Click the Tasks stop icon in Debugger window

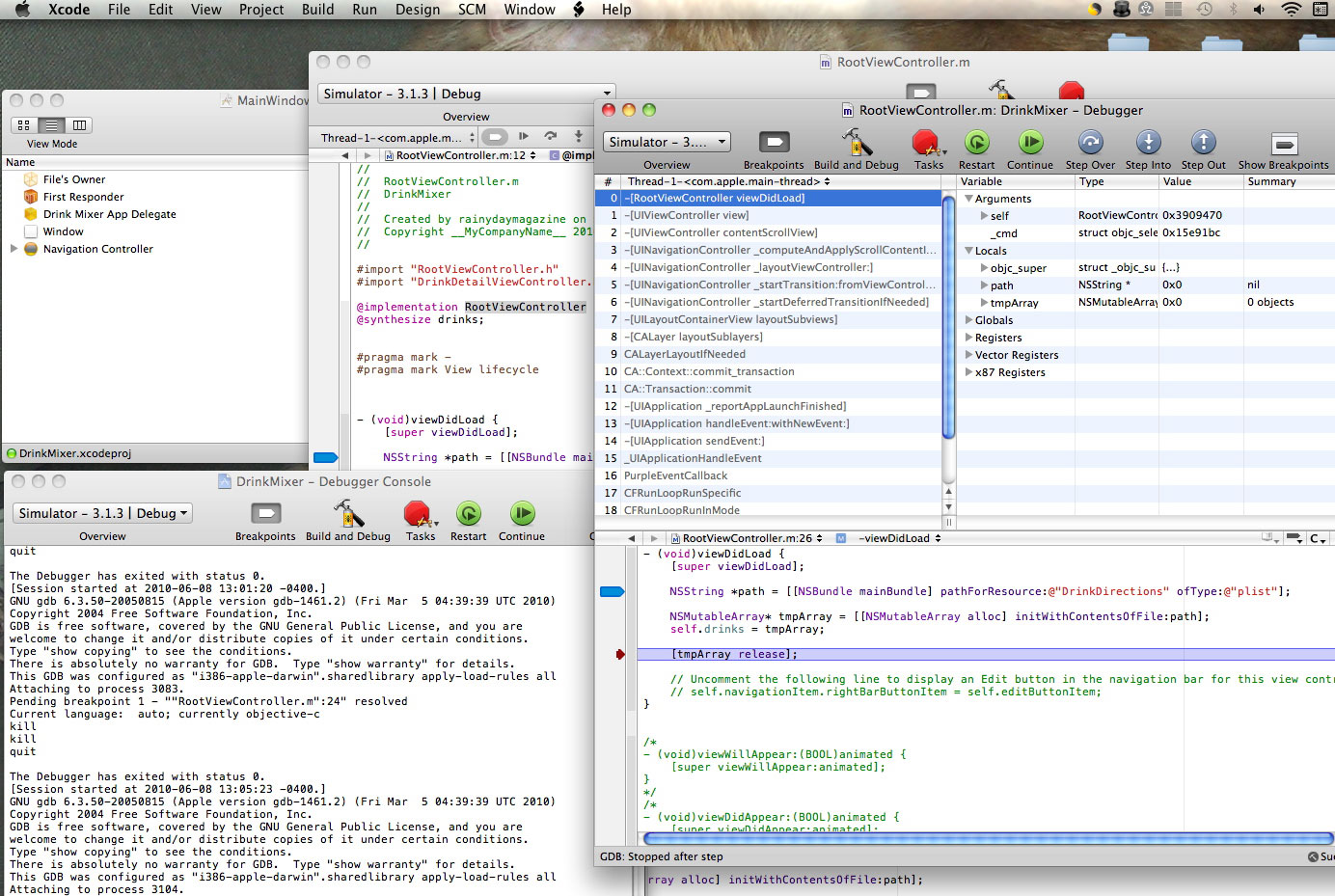pos(927,143)
